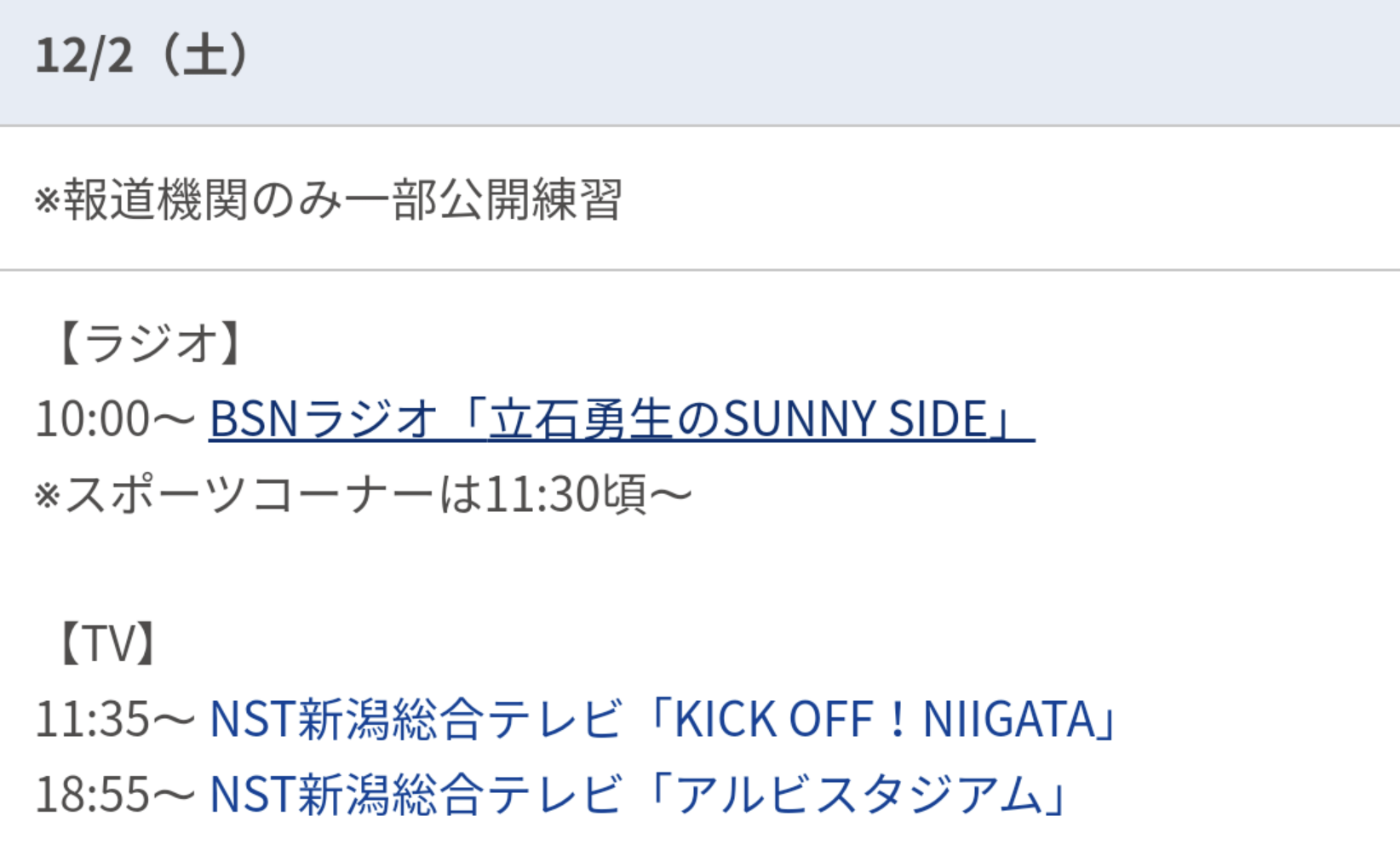Image resolution: width=1400 pixels, height=845 pixels.
Task: Click the BSNラジオ station name
Action: click(324, 419)
